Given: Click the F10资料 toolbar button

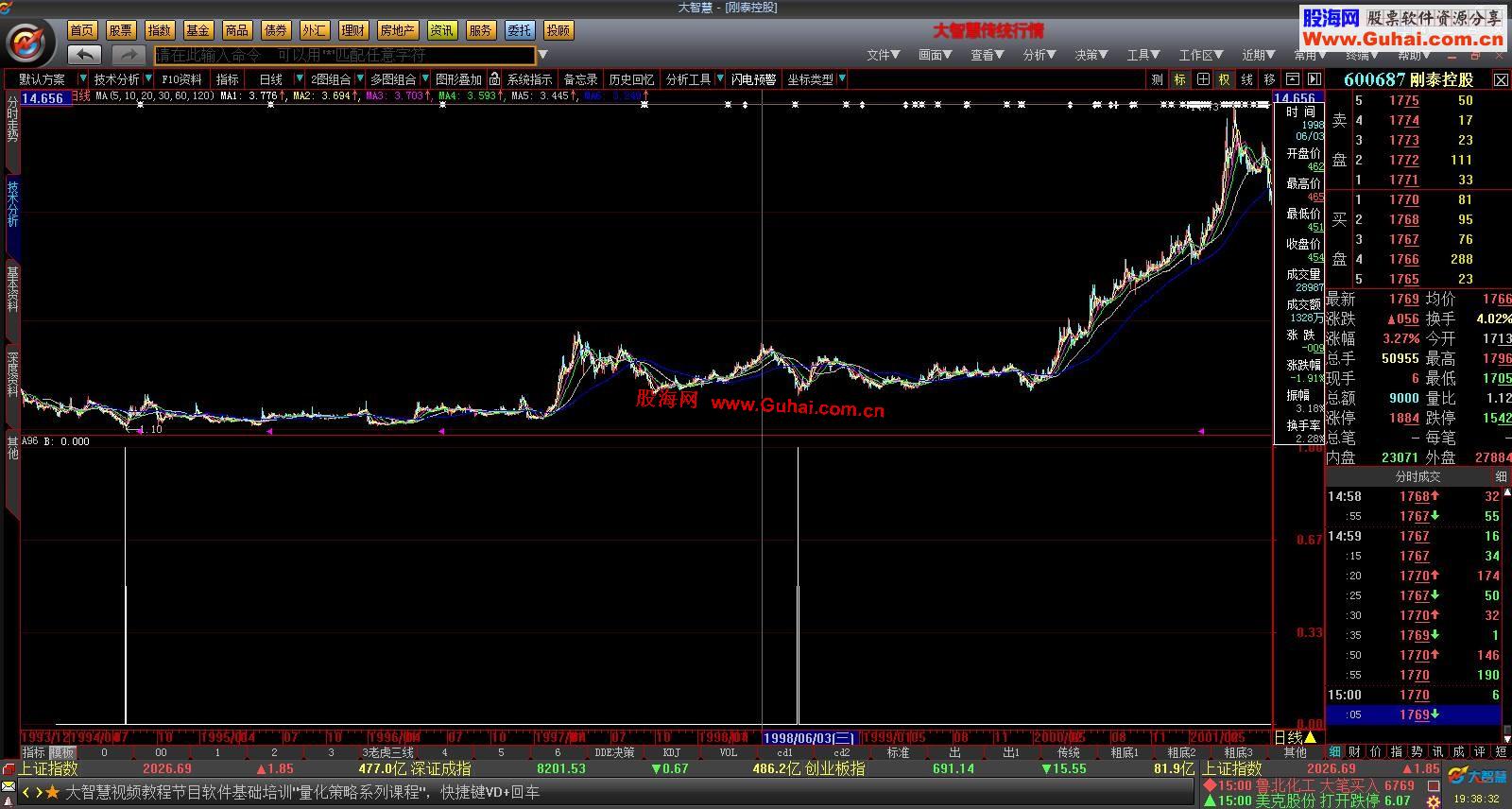Looking at the screenshot, I should 180,79.
